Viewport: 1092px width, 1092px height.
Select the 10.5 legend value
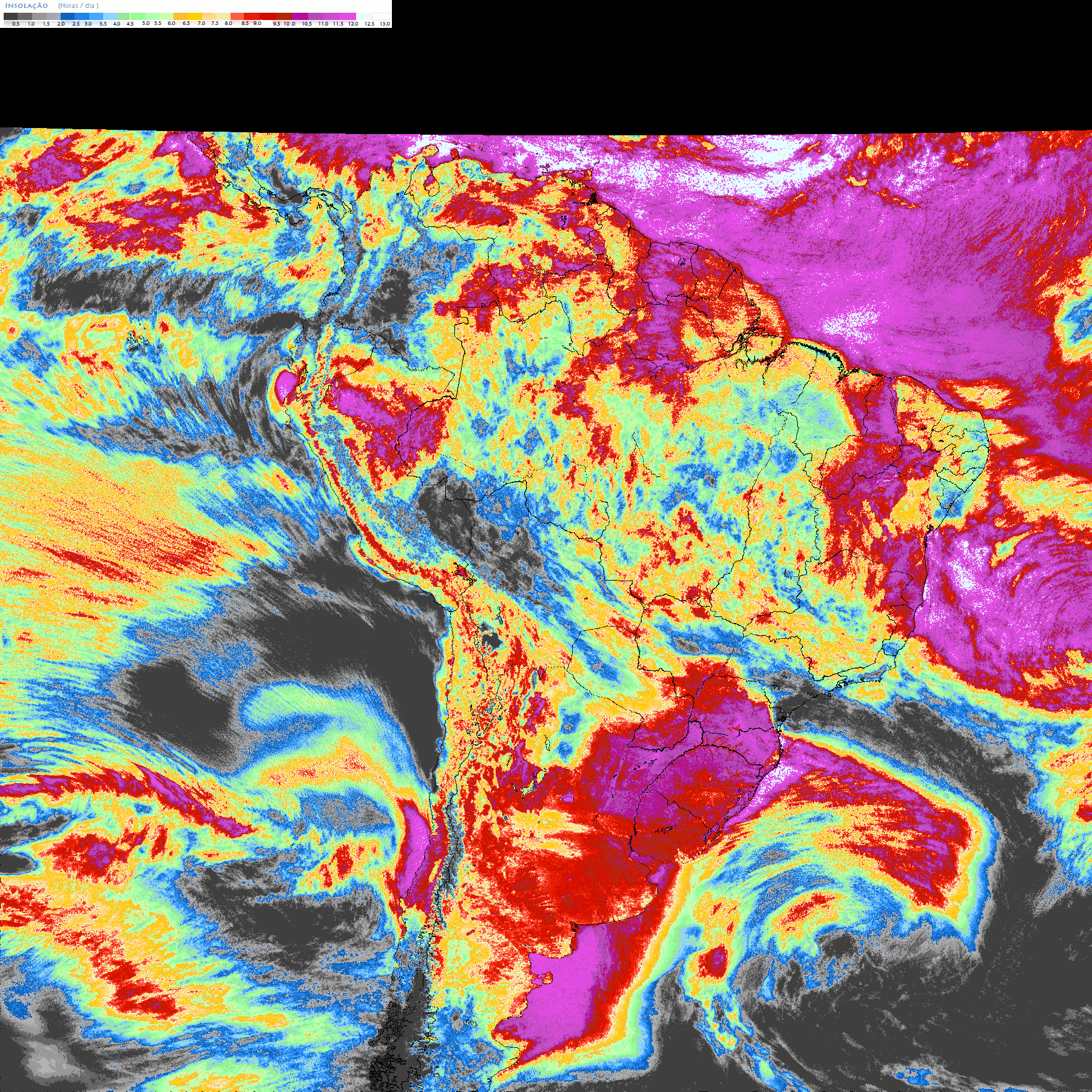point(307,24)
